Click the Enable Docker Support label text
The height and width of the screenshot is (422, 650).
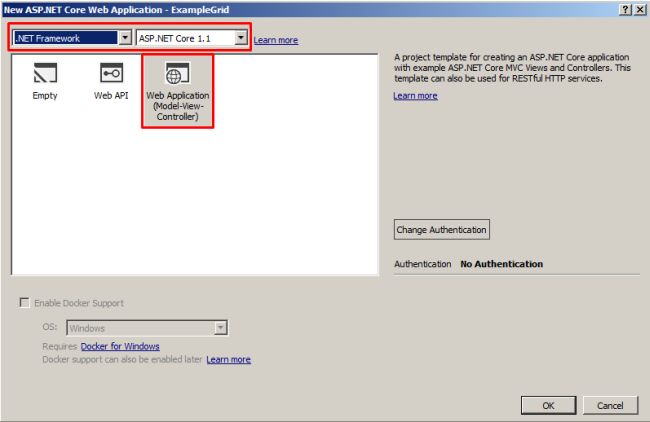79,303
